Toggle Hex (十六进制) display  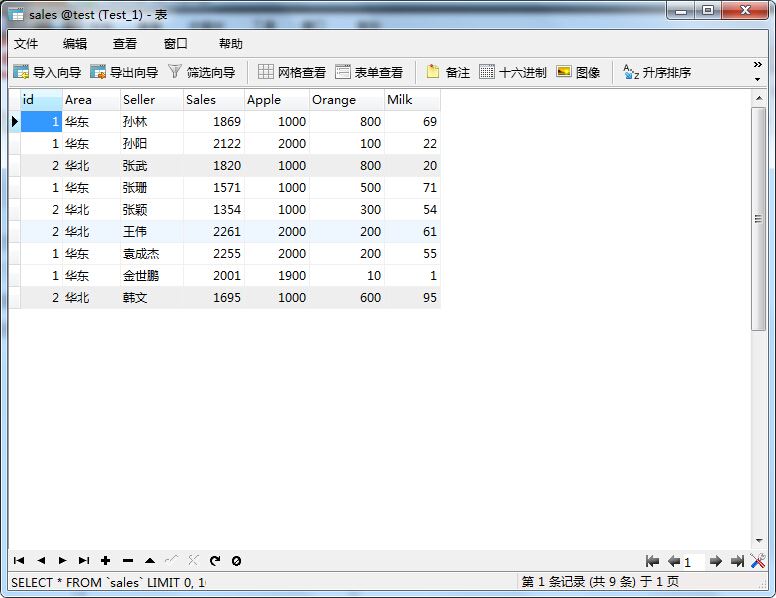pyautogui.click(x=513, y=72)
